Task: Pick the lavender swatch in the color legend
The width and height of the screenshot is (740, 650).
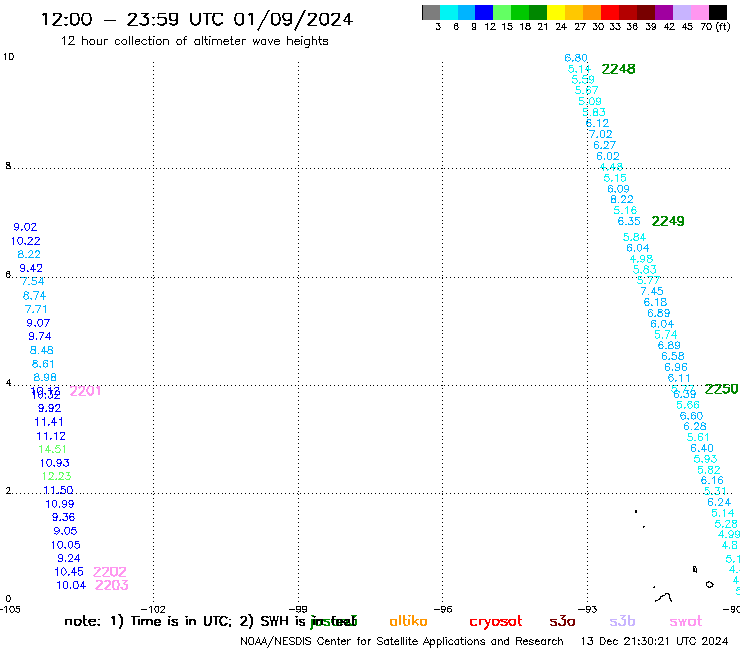Action: pos(682,12)
